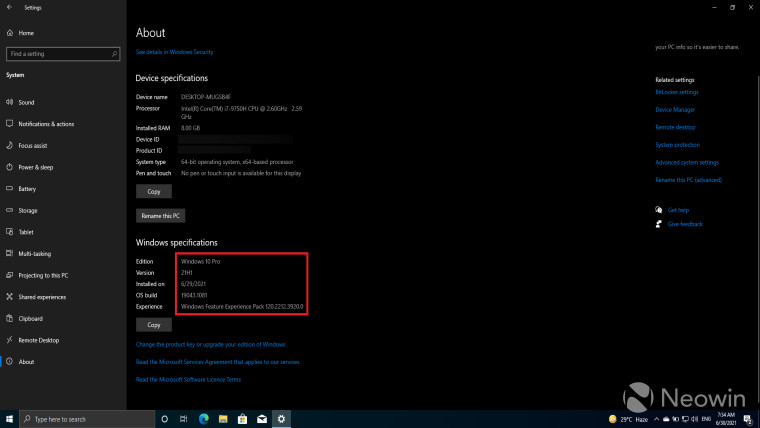Open Microsoft Store from taskbar
Image resolution: width=760 pixels, height=428 pixels.
coord(242,419)
